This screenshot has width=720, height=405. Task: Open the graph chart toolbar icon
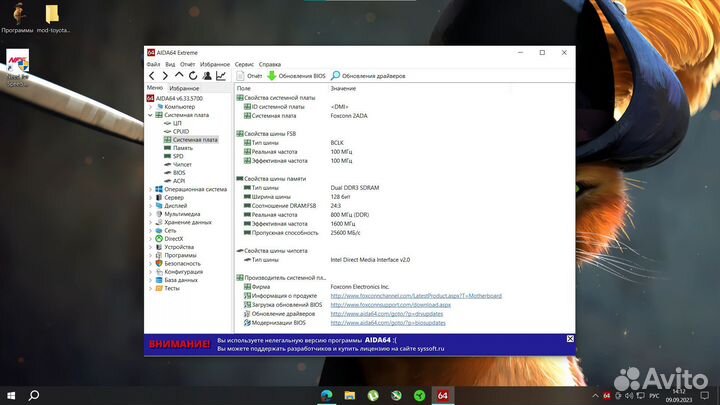[x=221, y=76]
